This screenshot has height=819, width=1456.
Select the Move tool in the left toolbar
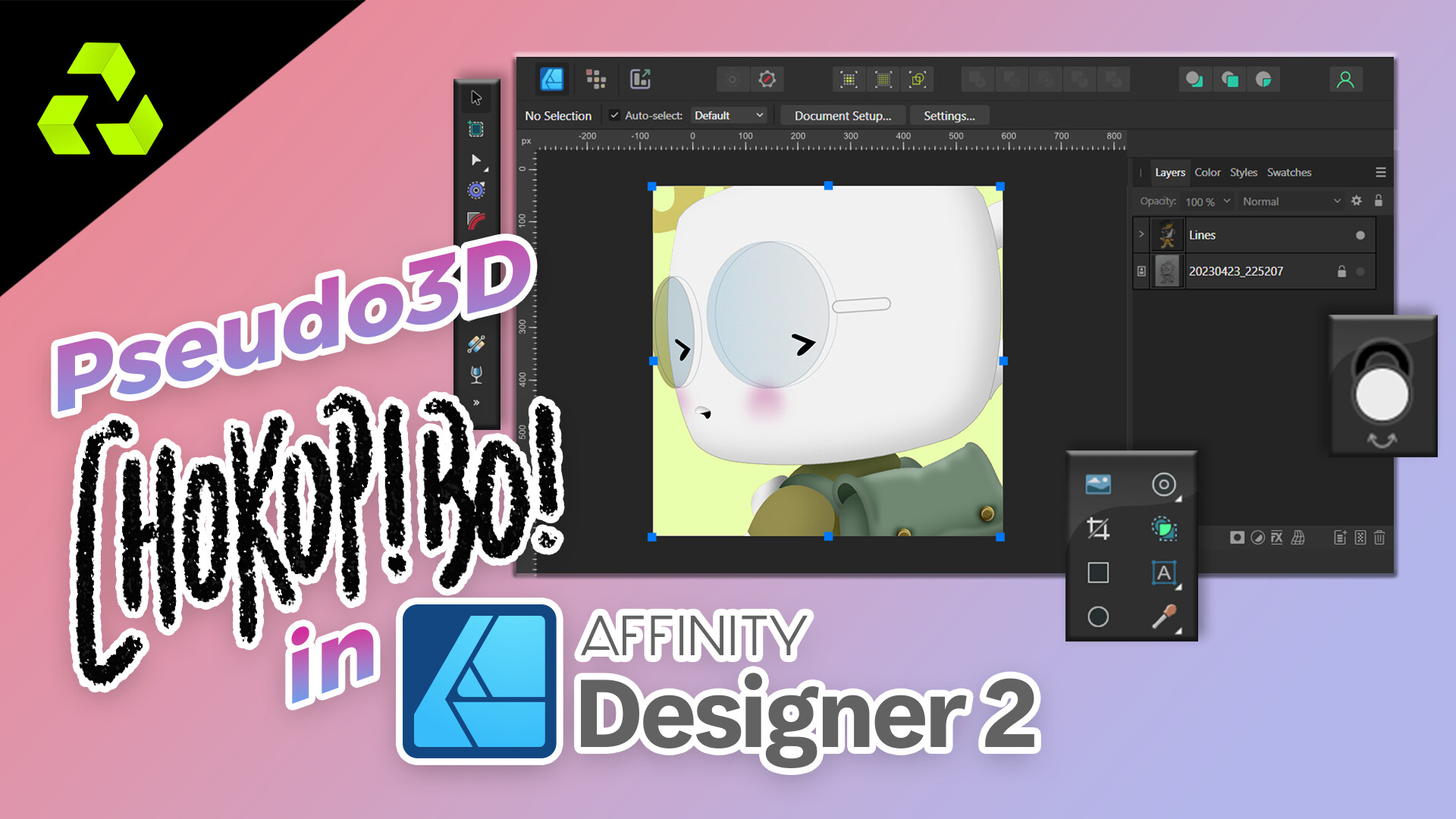coord(476,99)
